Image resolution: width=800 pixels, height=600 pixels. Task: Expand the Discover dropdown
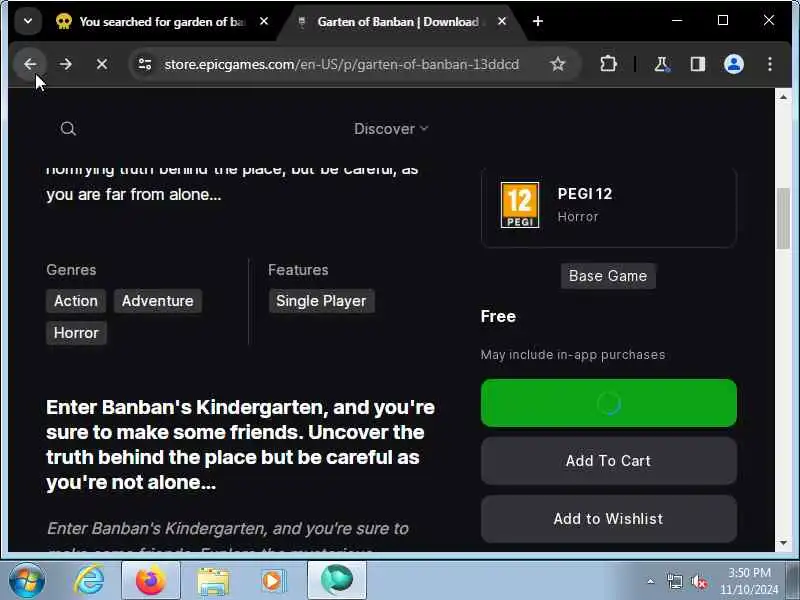pyautogui.click(x=391, y=129)
